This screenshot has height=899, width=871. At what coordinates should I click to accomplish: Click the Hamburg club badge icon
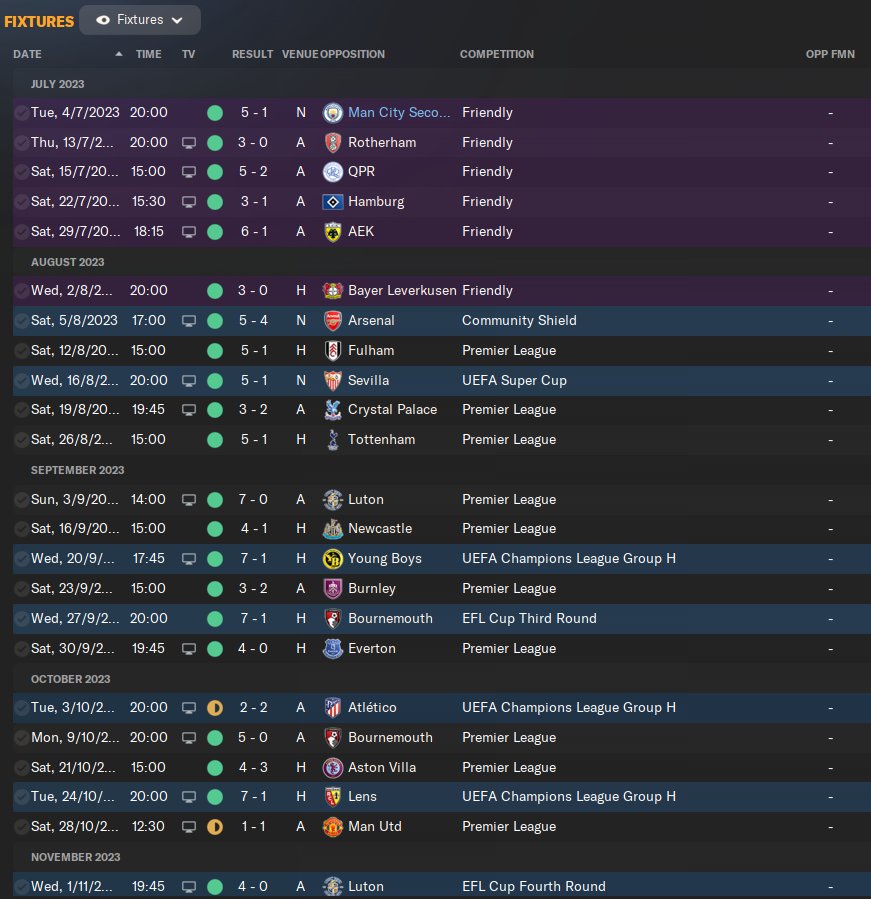pos(333,202)
